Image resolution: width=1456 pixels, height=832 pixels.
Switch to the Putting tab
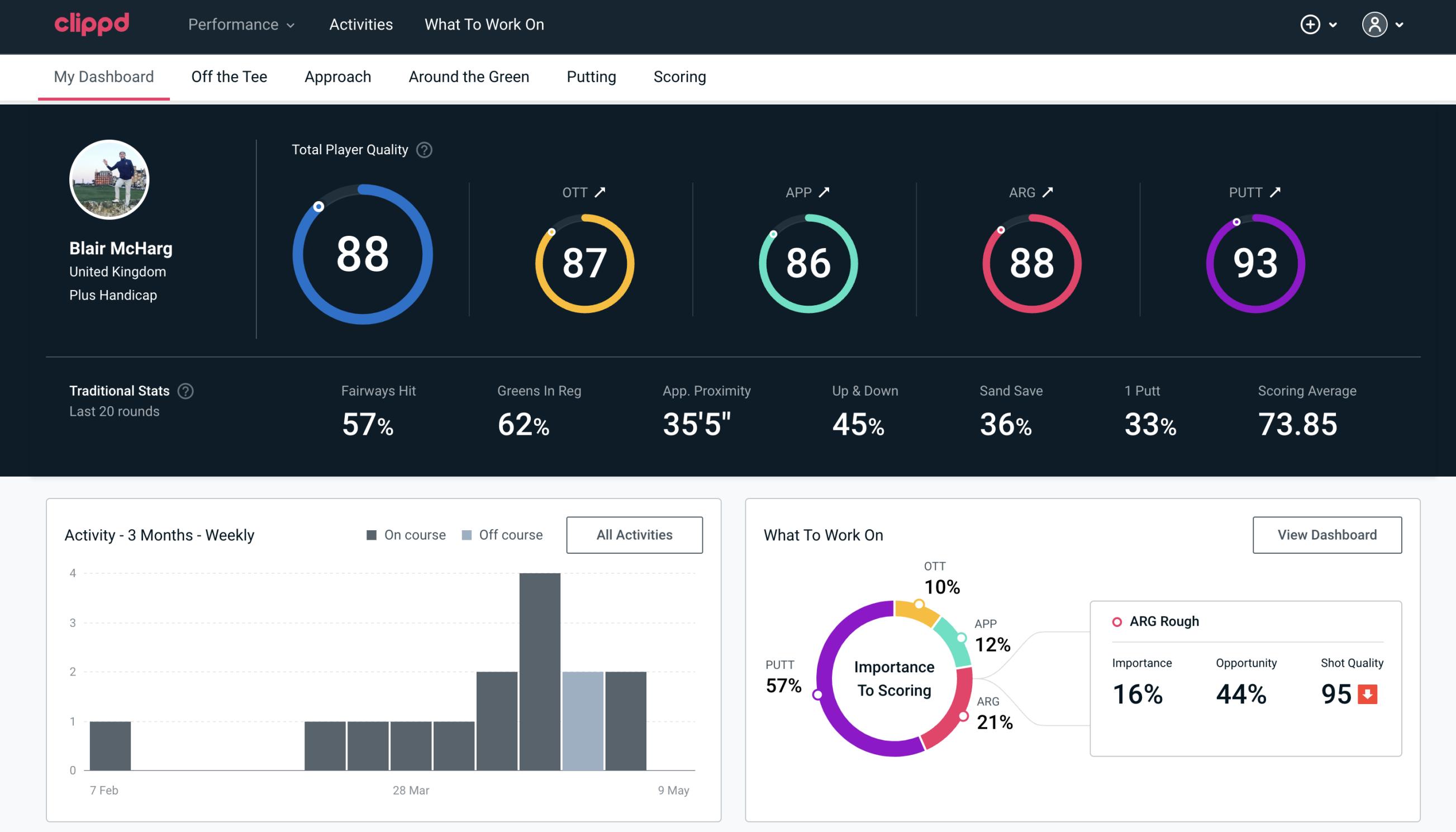591,76
